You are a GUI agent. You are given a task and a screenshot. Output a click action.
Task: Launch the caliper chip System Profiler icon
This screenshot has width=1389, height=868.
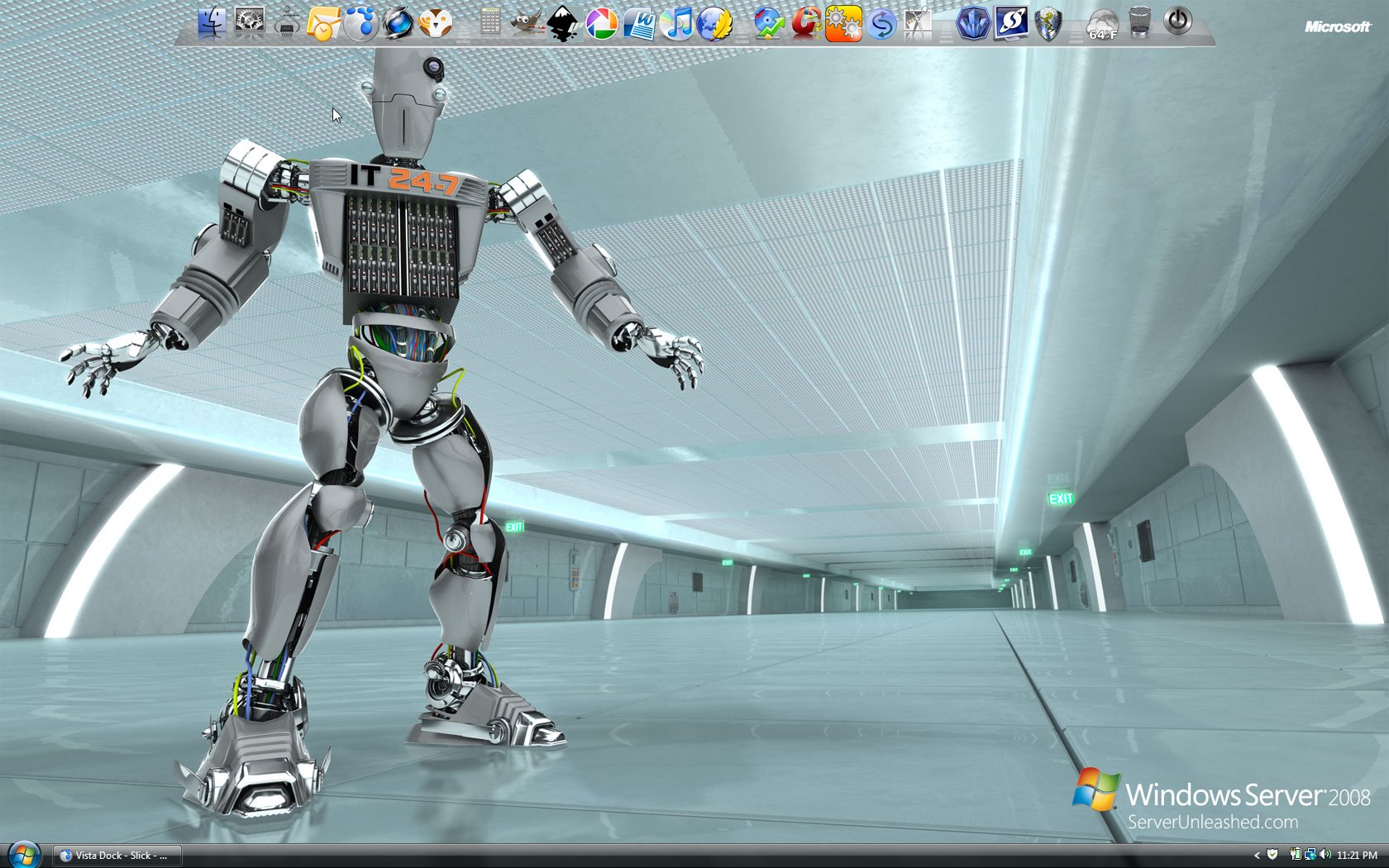[286, 22]
